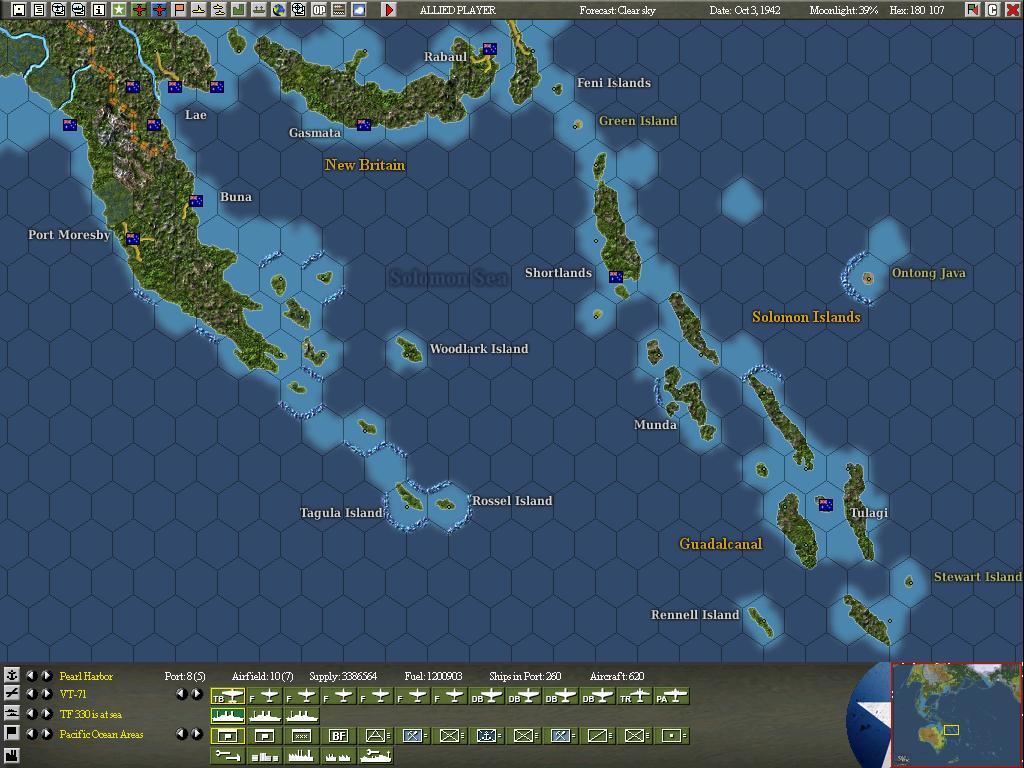Click the airplane icon beside VT-71
1024x768 pixels.
coord(11,694)
